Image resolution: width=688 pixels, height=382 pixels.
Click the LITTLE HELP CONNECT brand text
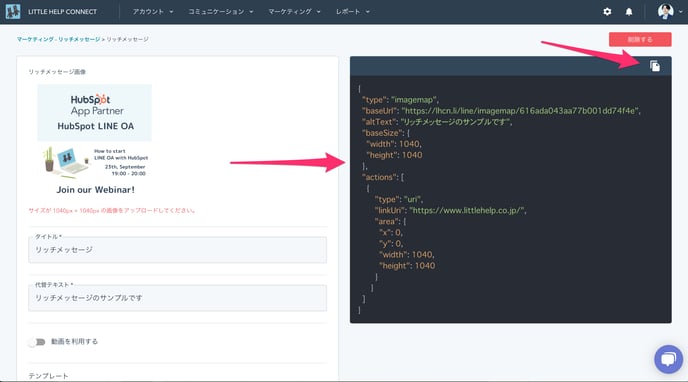pos(62,12)
